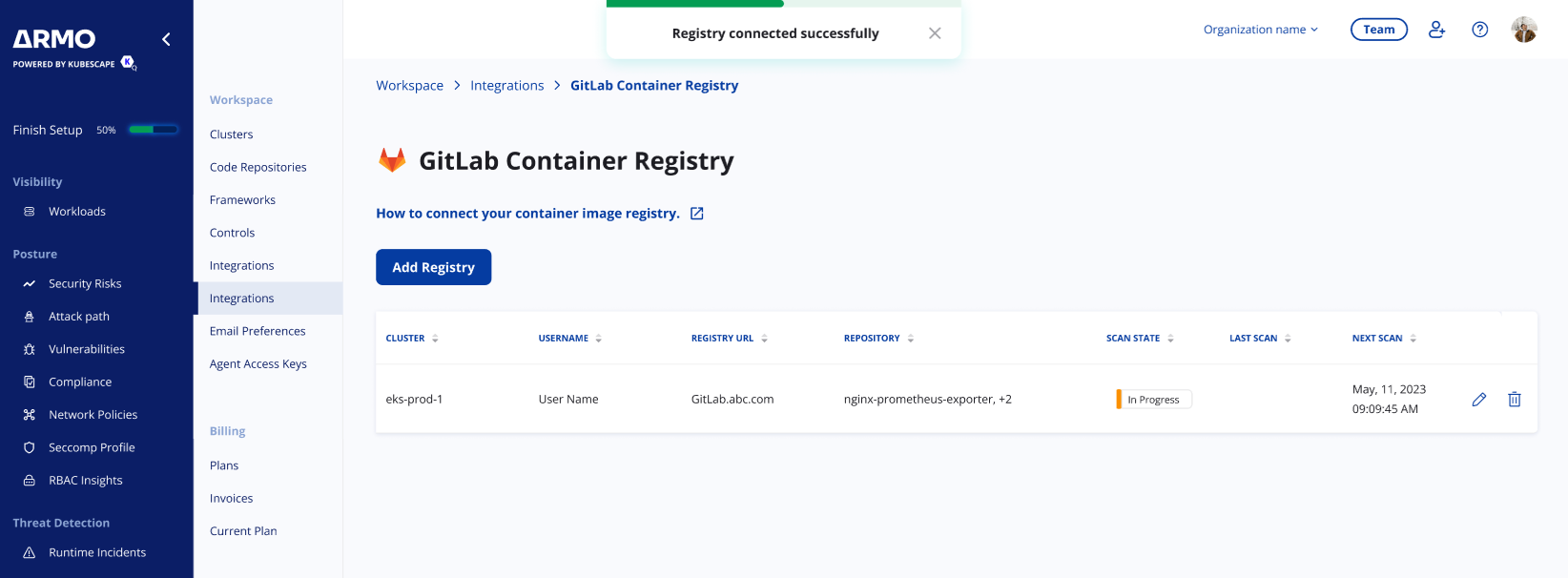This screenshot has height=578, width=1568.
Task: Dismiss the Registry connected successfully notification
Action: click(x=935, y=33)
